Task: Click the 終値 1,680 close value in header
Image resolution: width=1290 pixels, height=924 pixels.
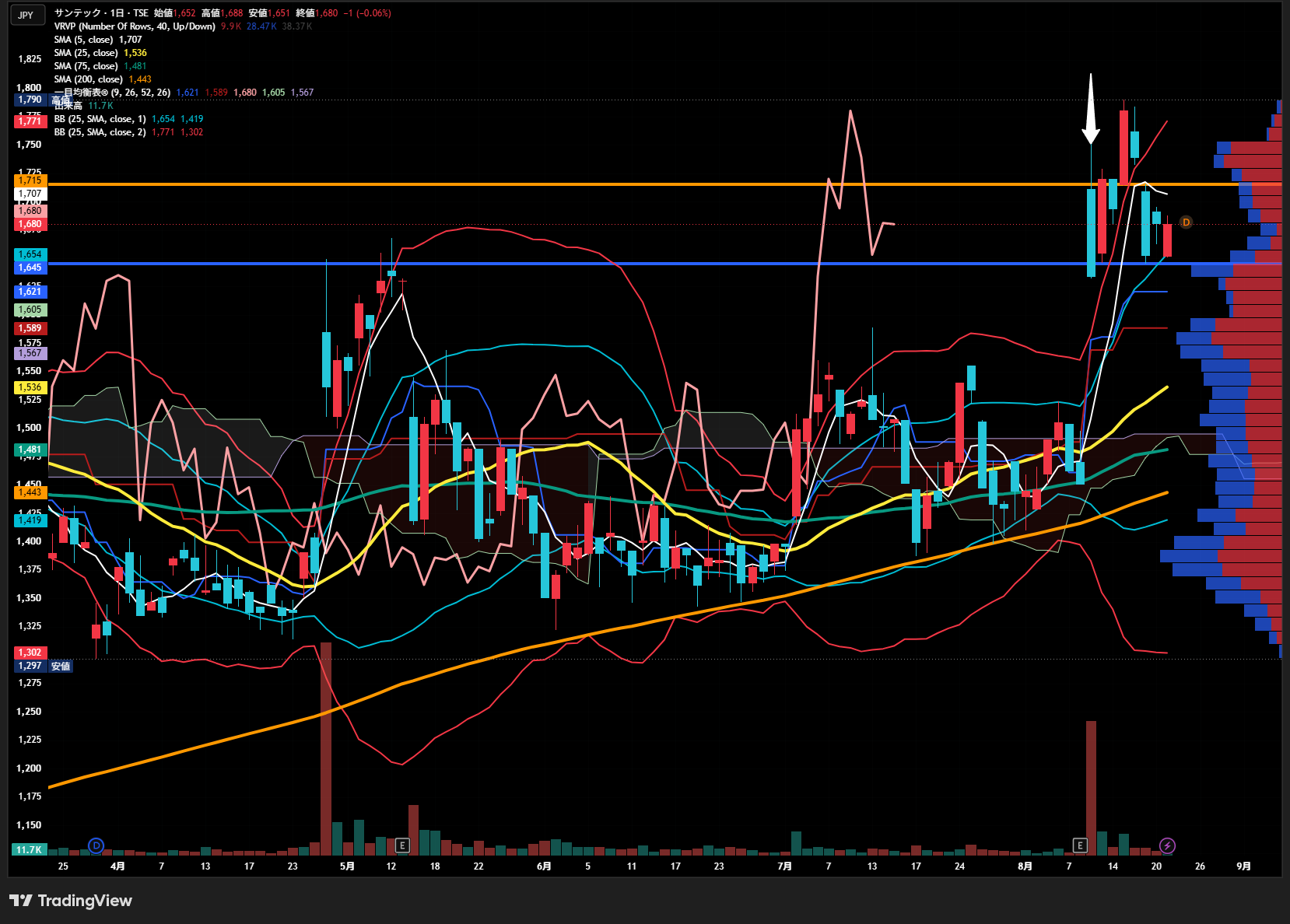Action: point(317,13)
